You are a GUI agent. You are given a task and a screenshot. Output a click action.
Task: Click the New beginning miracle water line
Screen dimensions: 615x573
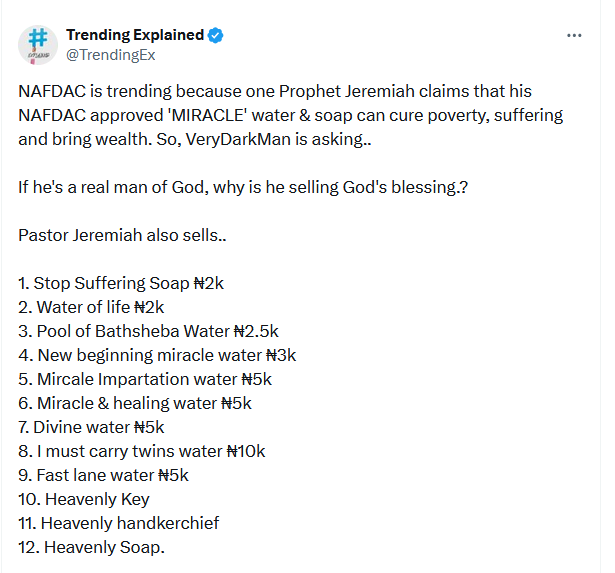coord(157,355)
